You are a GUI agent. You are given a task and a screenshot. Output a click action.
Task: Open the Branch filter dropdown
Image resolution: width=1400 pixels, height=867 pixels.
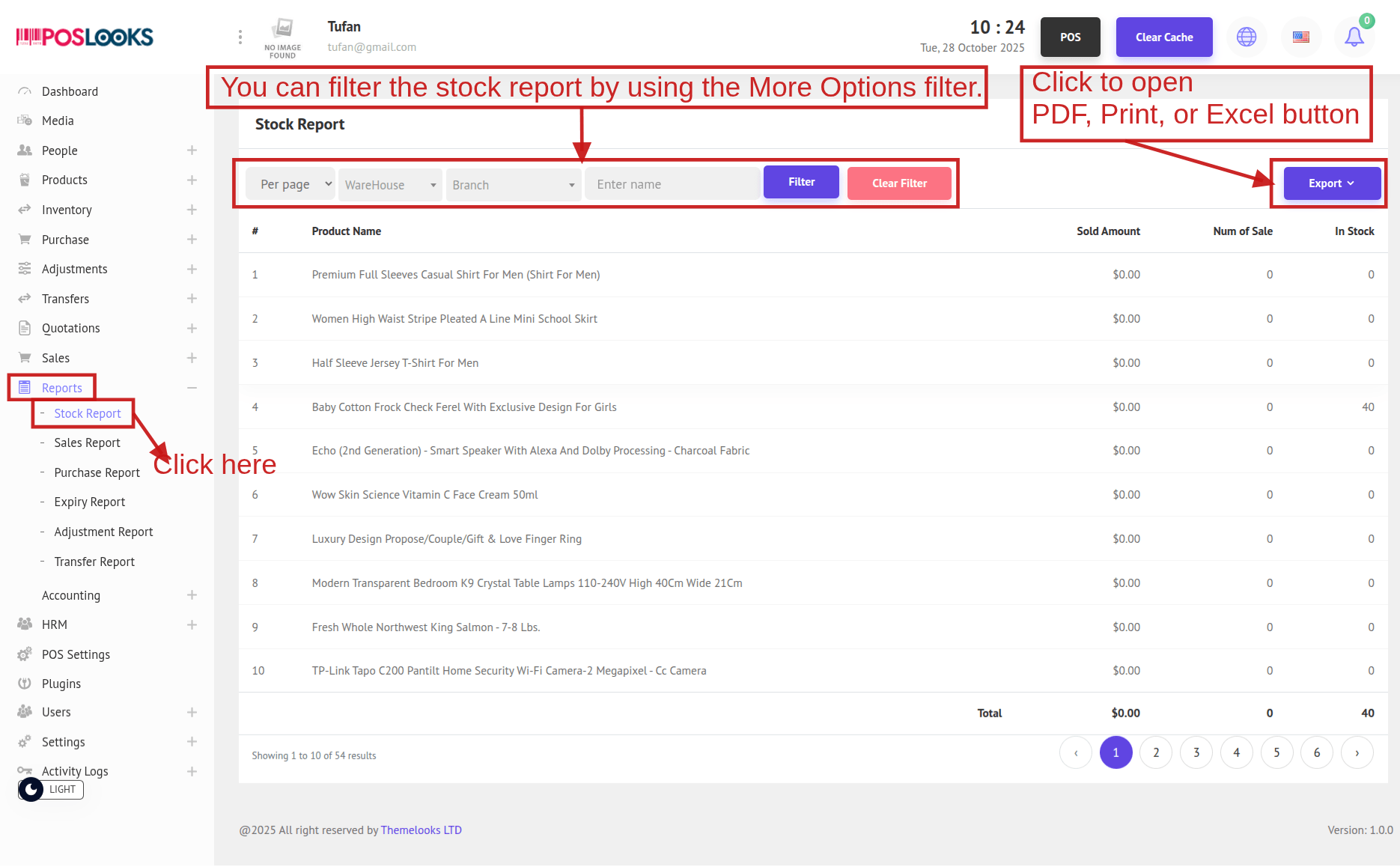(x=513, y=185)
